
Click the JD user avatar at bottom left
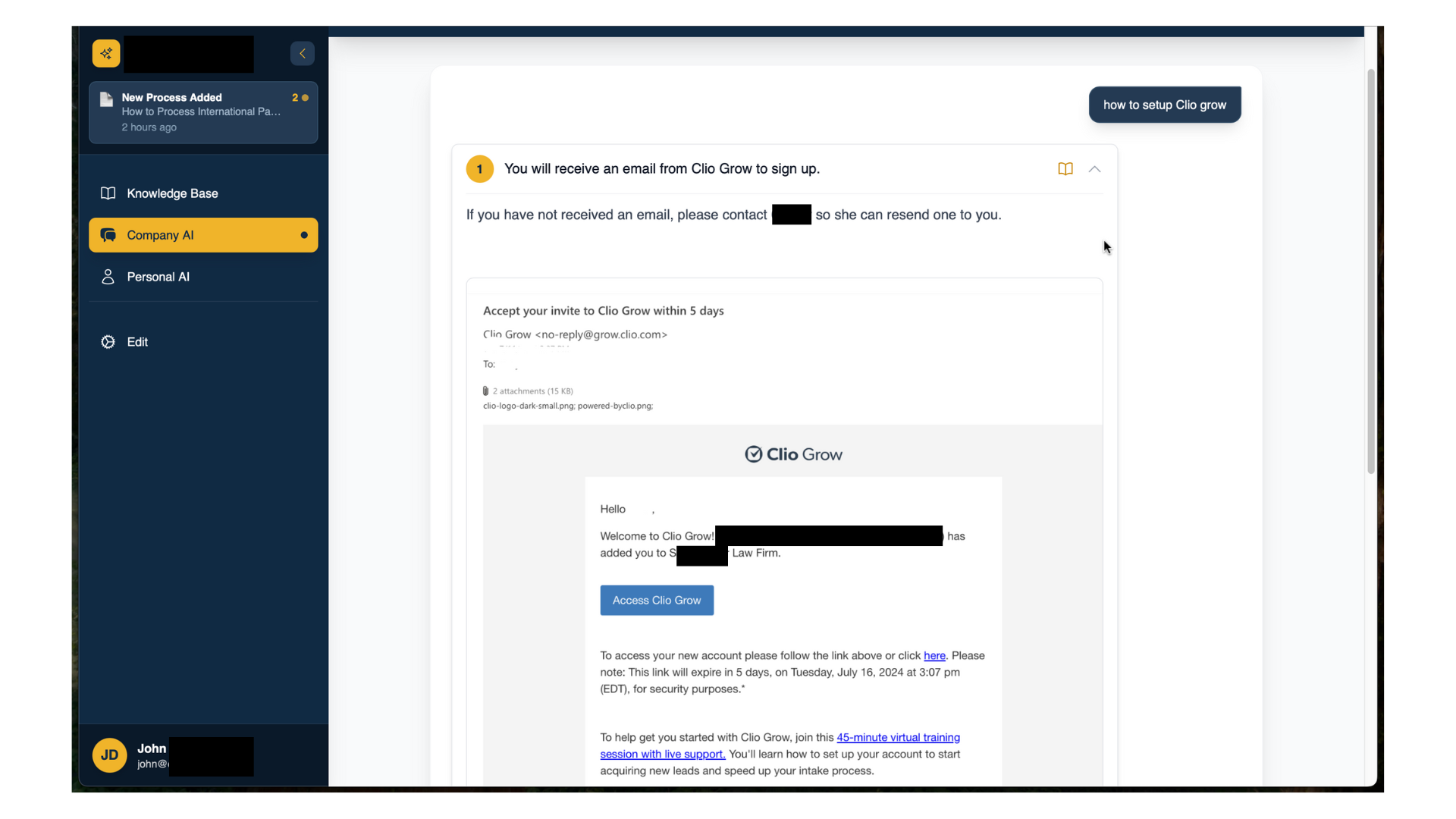tap(109, 755)
